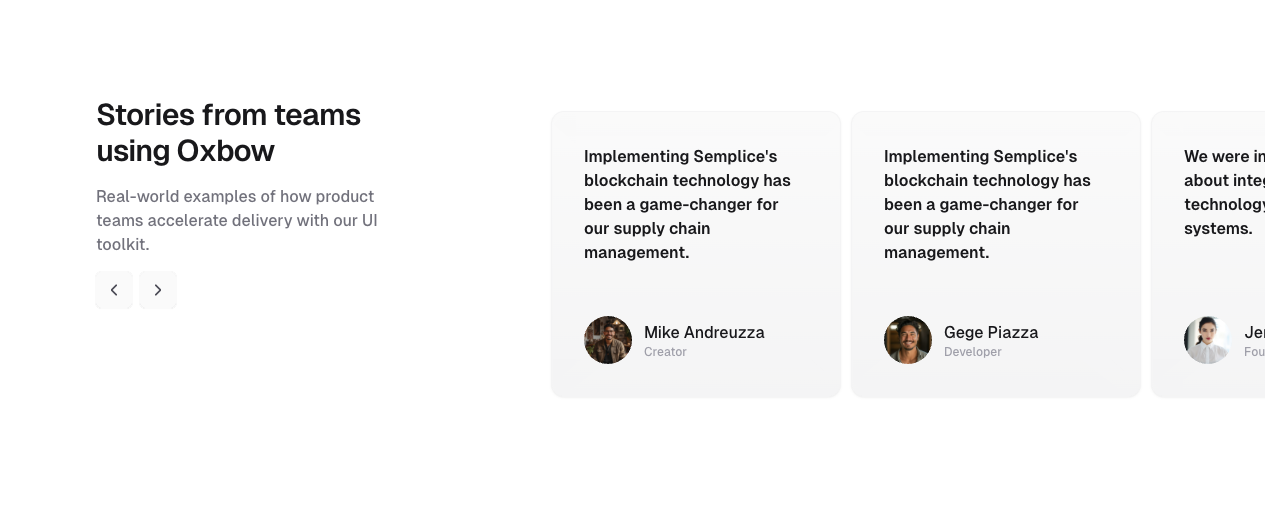
Task: Click Gege Piazza's avatar photo
Action: pos(908,340)
